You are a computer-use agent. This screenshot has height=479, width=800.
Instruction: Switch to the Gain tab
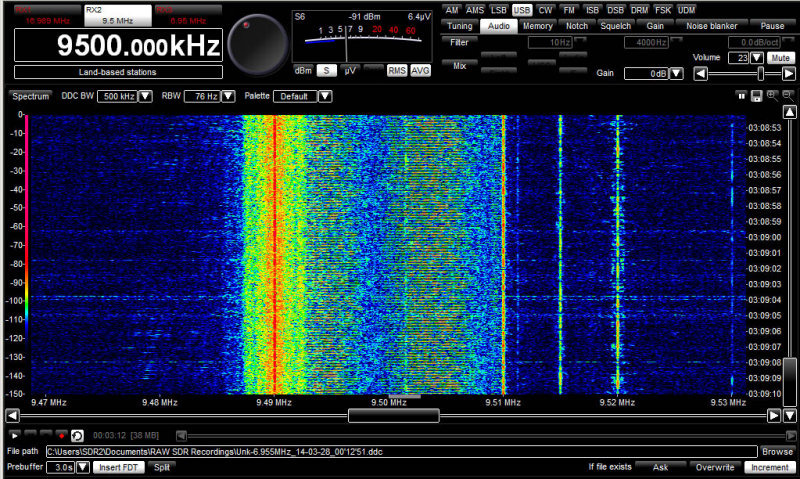[x=655, y=26]
